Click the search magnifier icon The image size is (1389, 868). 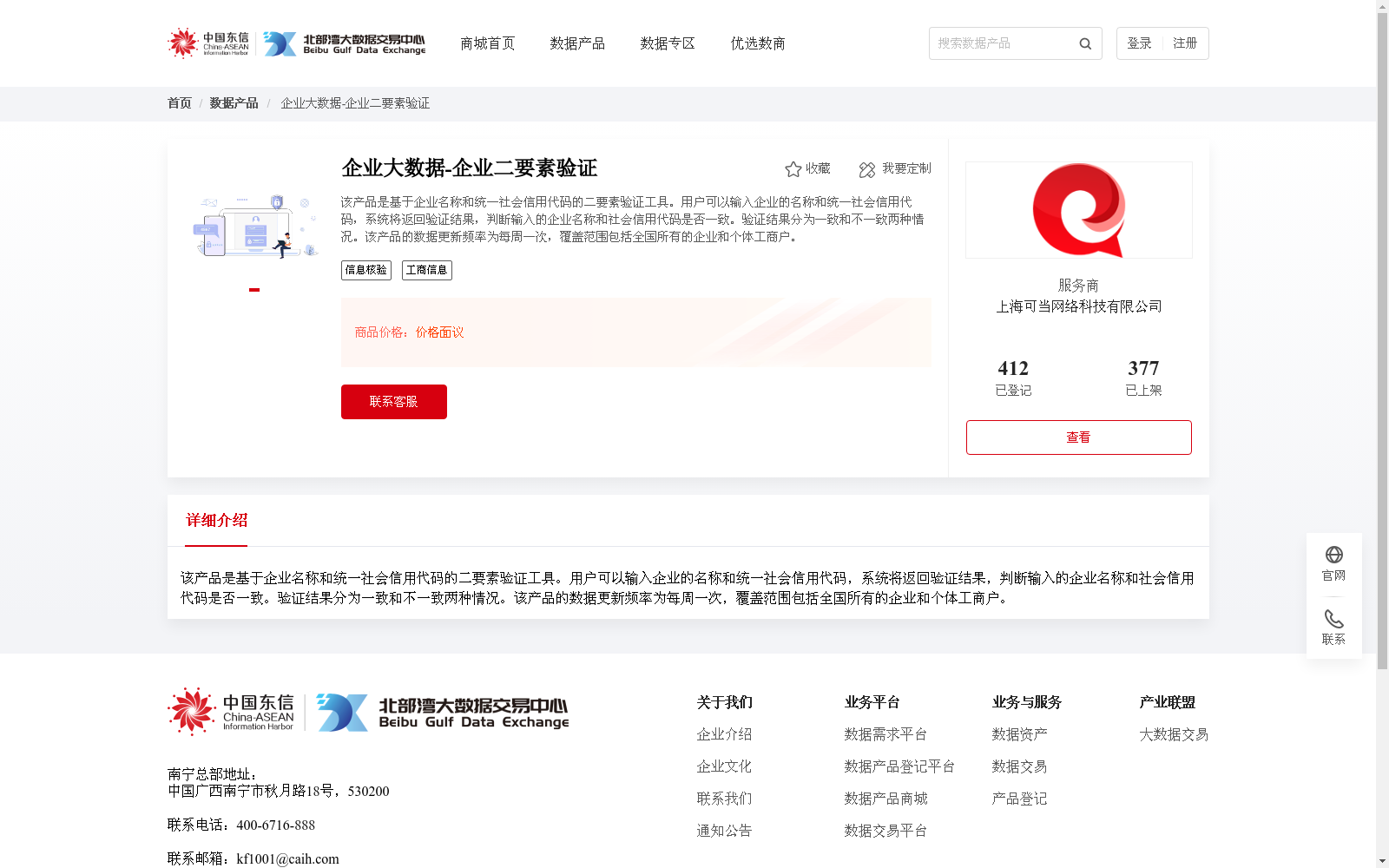[1085, 43]
